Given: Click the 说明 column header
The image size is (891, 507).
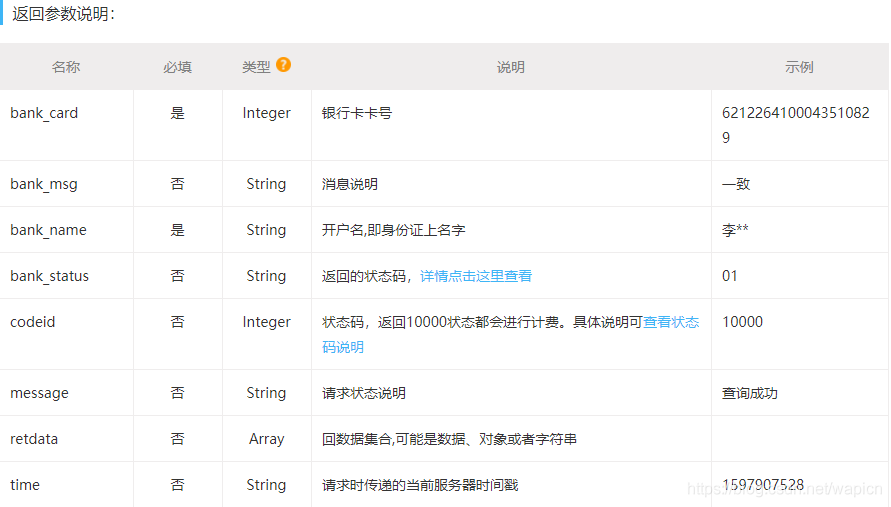Looking at the screenshot, I should click(511, 67).
